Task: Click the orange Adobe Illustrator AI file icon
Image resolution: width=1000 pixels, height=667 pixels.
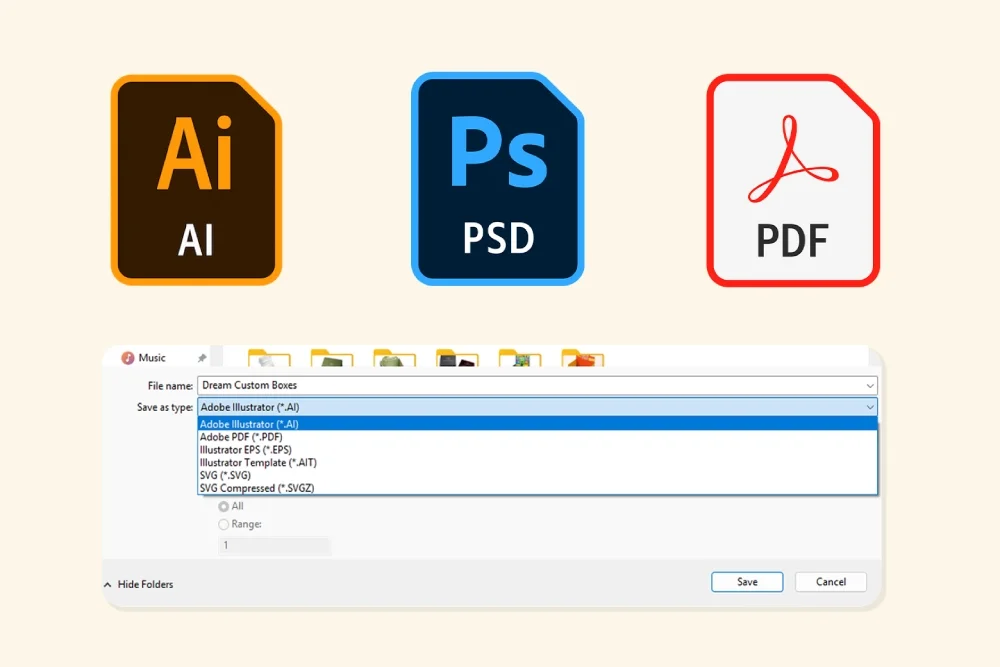Action: pyautogui.click(x=196, y=177)
